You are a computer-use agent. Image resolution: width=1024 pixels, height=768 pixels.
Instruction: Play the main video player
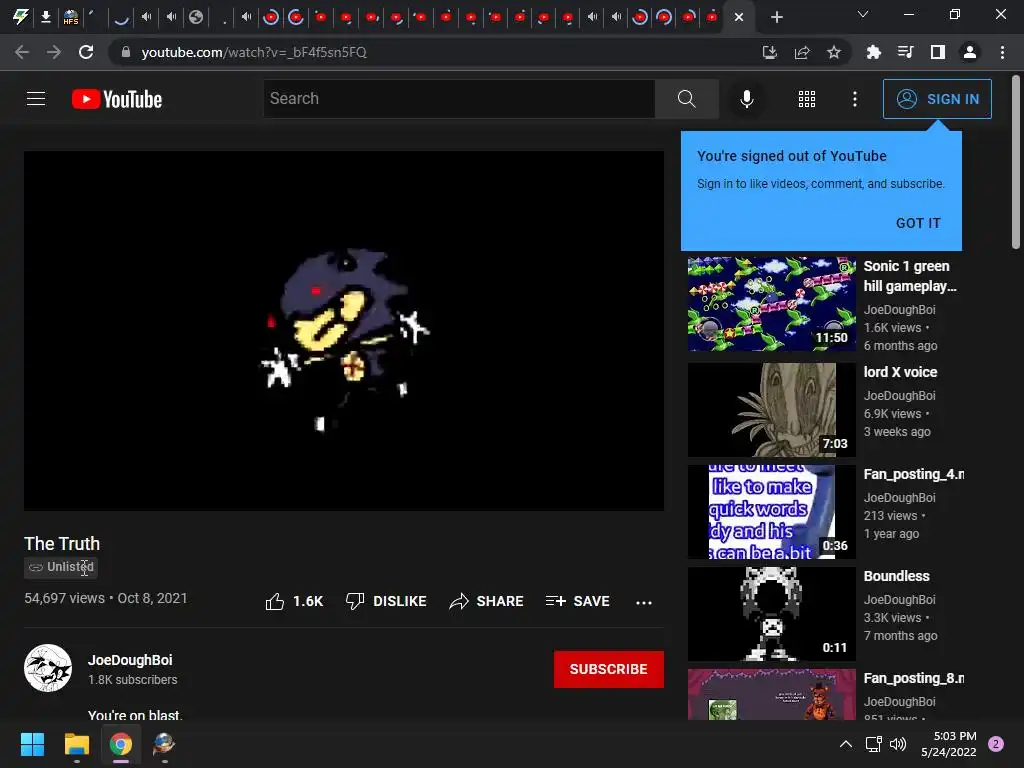click(x=344, y=330)
